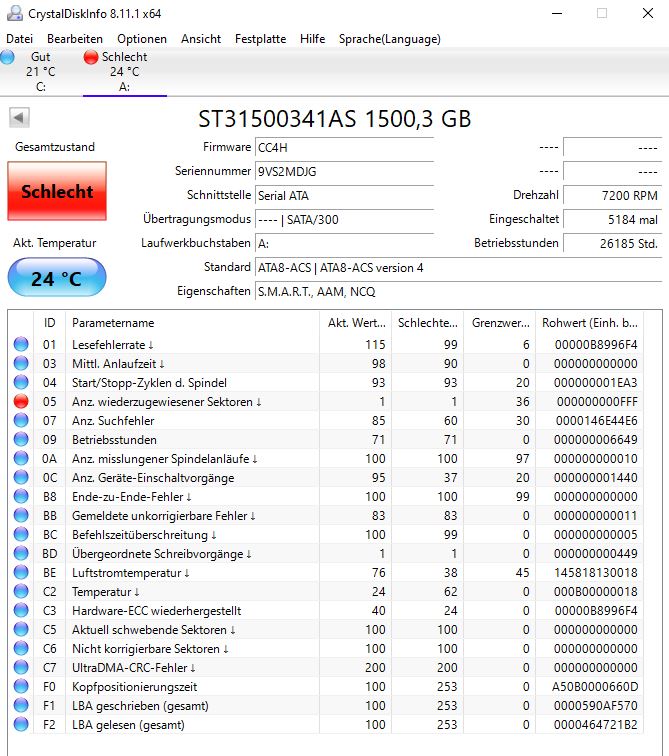Click the status icon for Nicht korrigierbare Sektoren
Viewport: 669px width, 756px height.
pos(21,648)
